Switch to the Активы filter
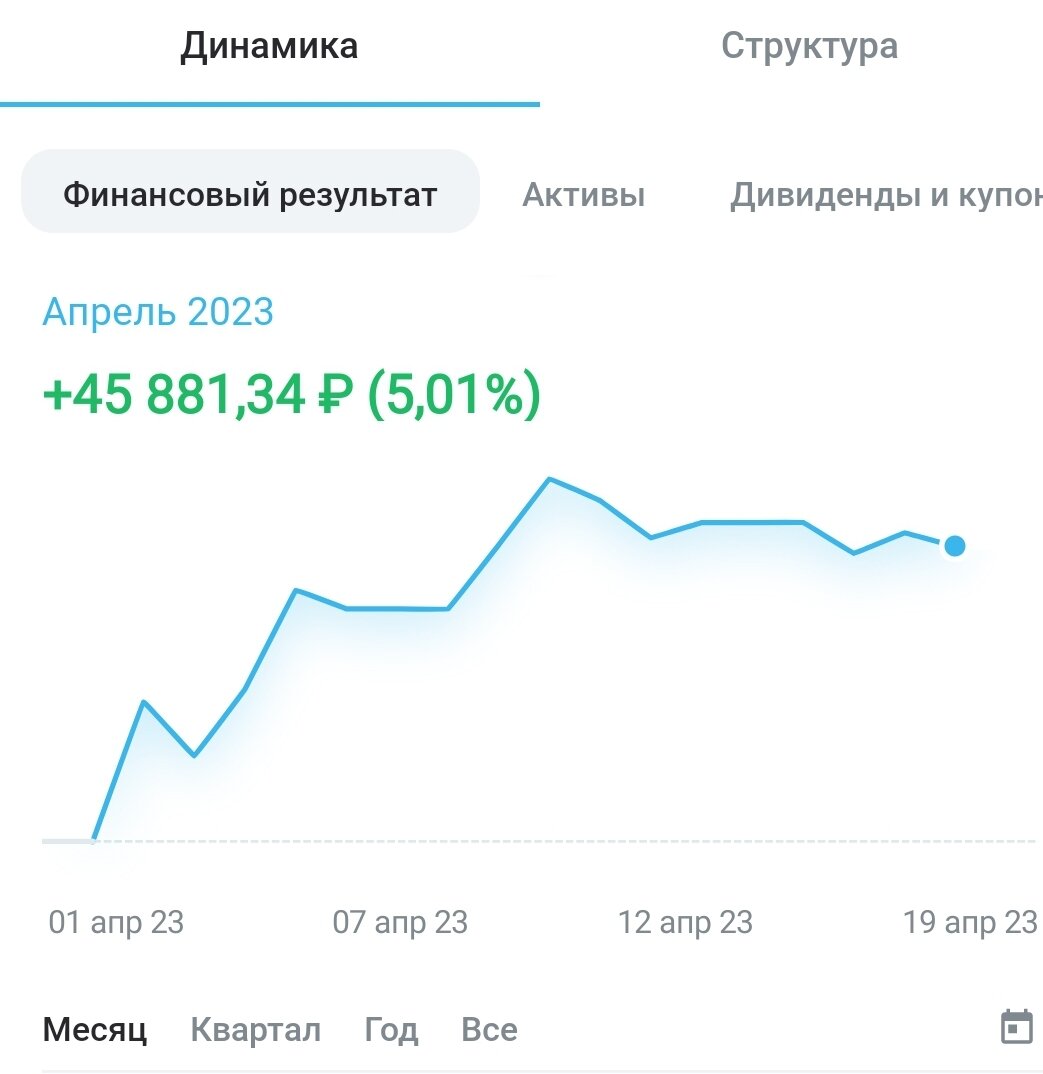 pyautogui.click(x=584, y=195)
